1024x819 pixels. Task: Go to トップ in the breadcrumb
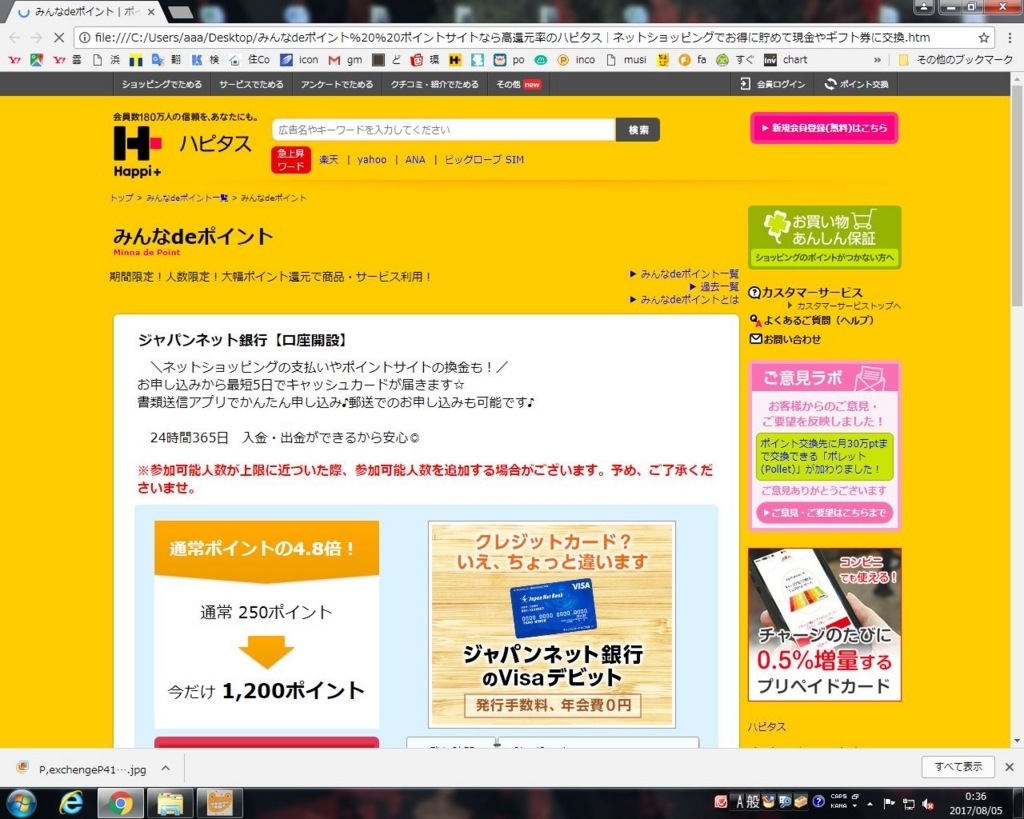click(121, 198)
